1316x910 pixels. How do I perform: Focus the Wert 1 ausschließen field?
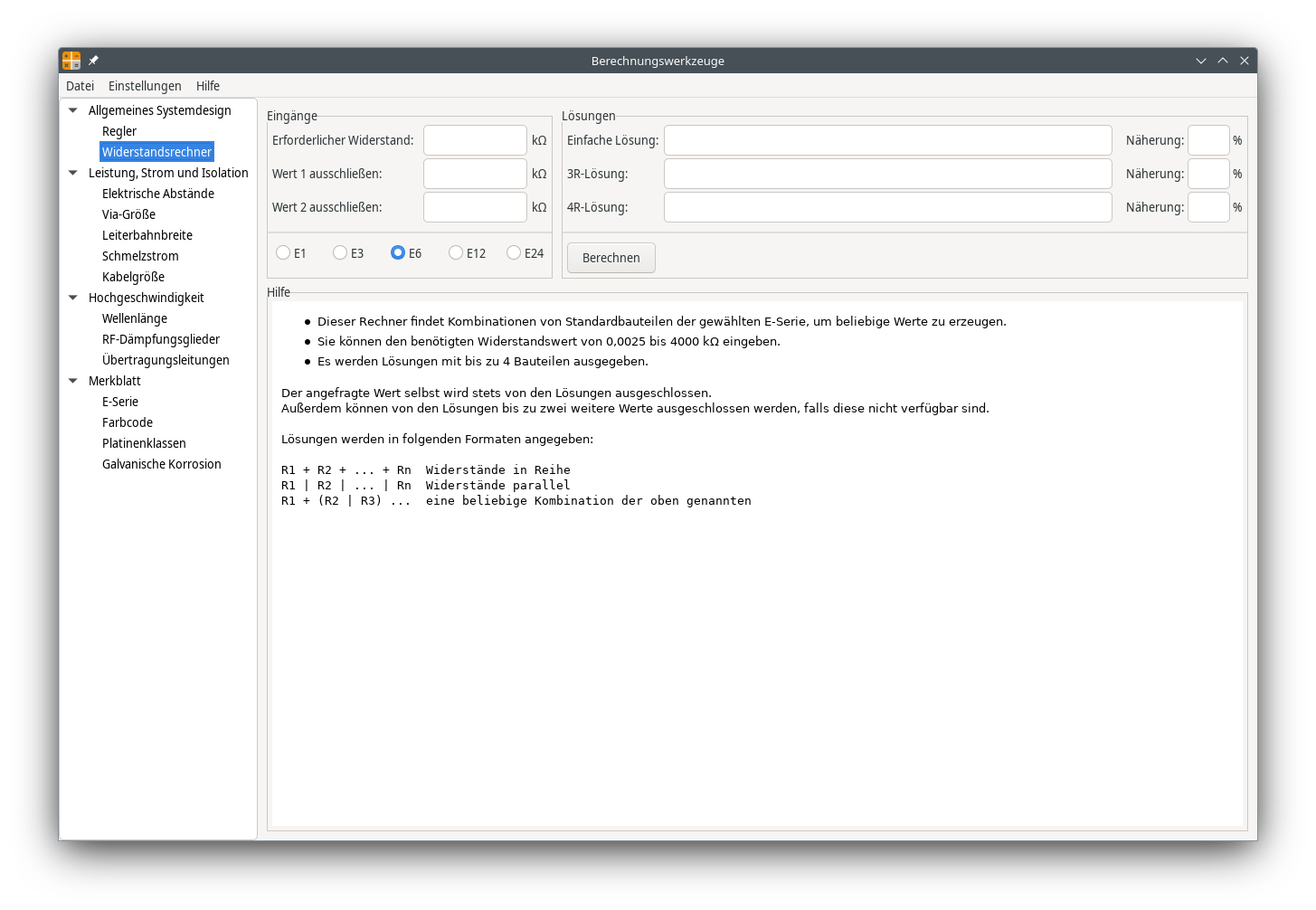pos(475,174)
